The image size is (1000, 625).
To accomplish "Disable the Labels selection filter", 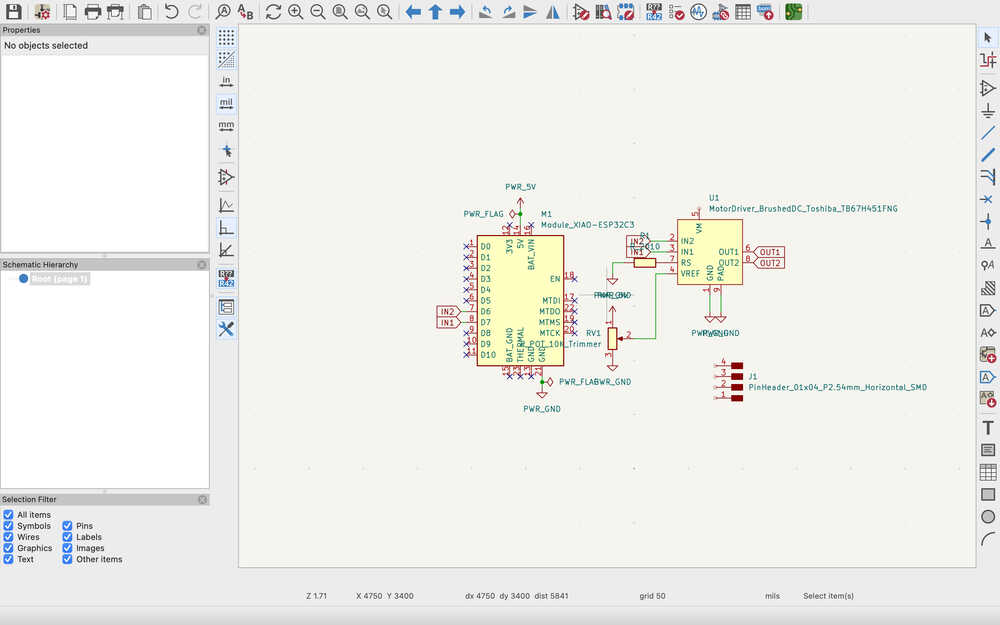I will tap(68, 537).
